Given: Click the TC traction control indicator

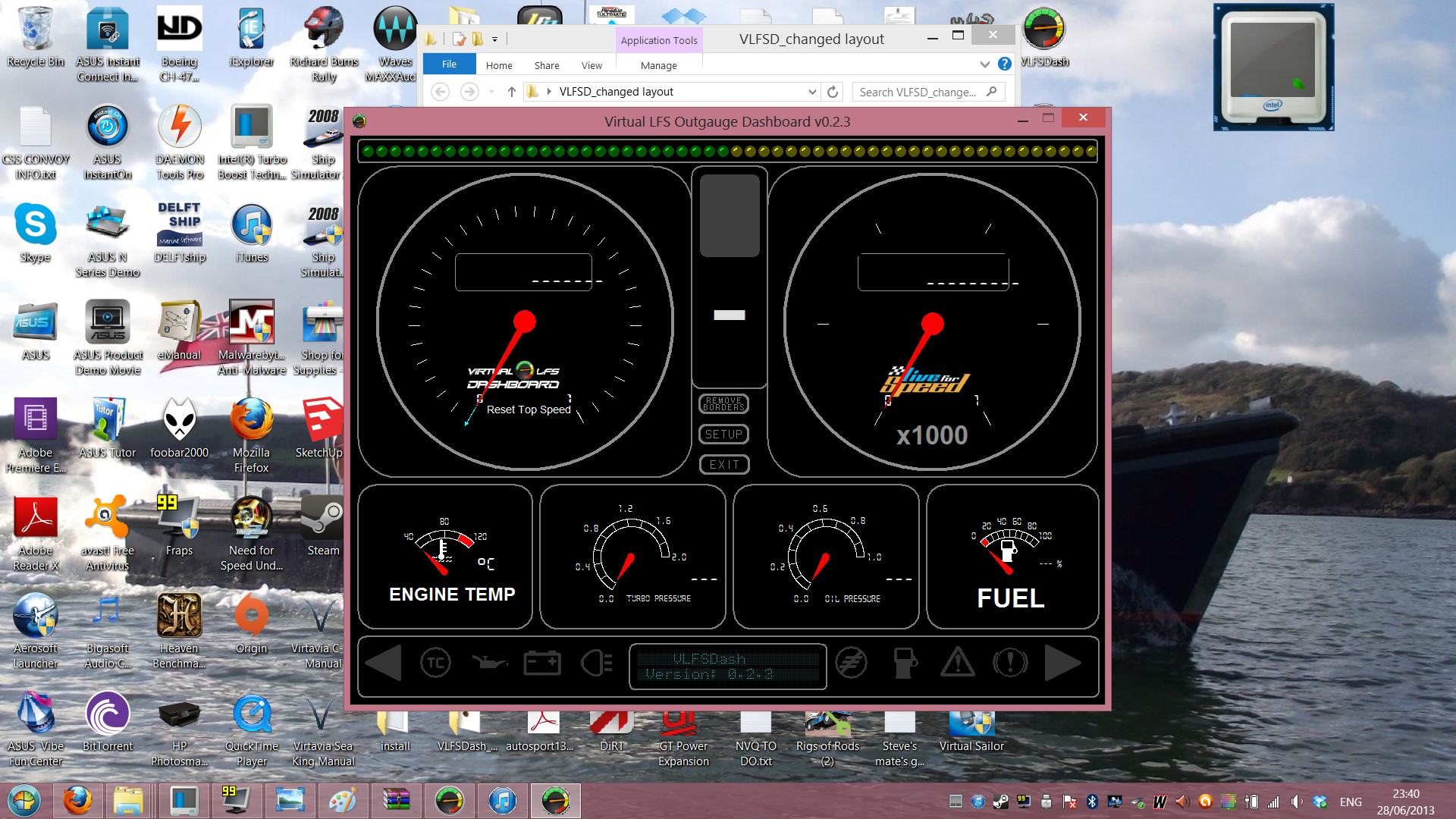Looking at the screenshot, I should tap(435, 664).
